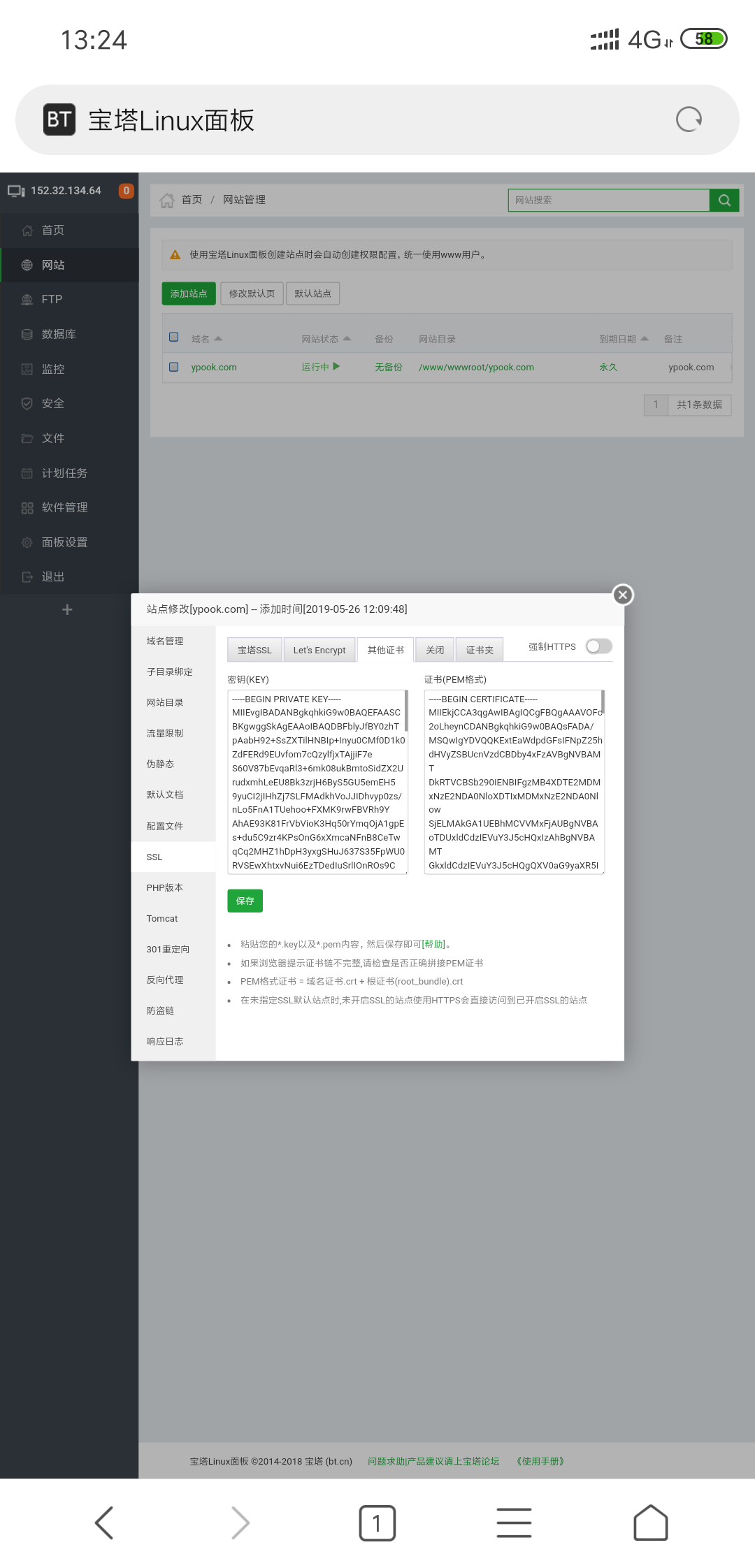Open 《使用手册》 footer link
The height and width of the screenshot is (1568, 755).
pos(540,1461)
